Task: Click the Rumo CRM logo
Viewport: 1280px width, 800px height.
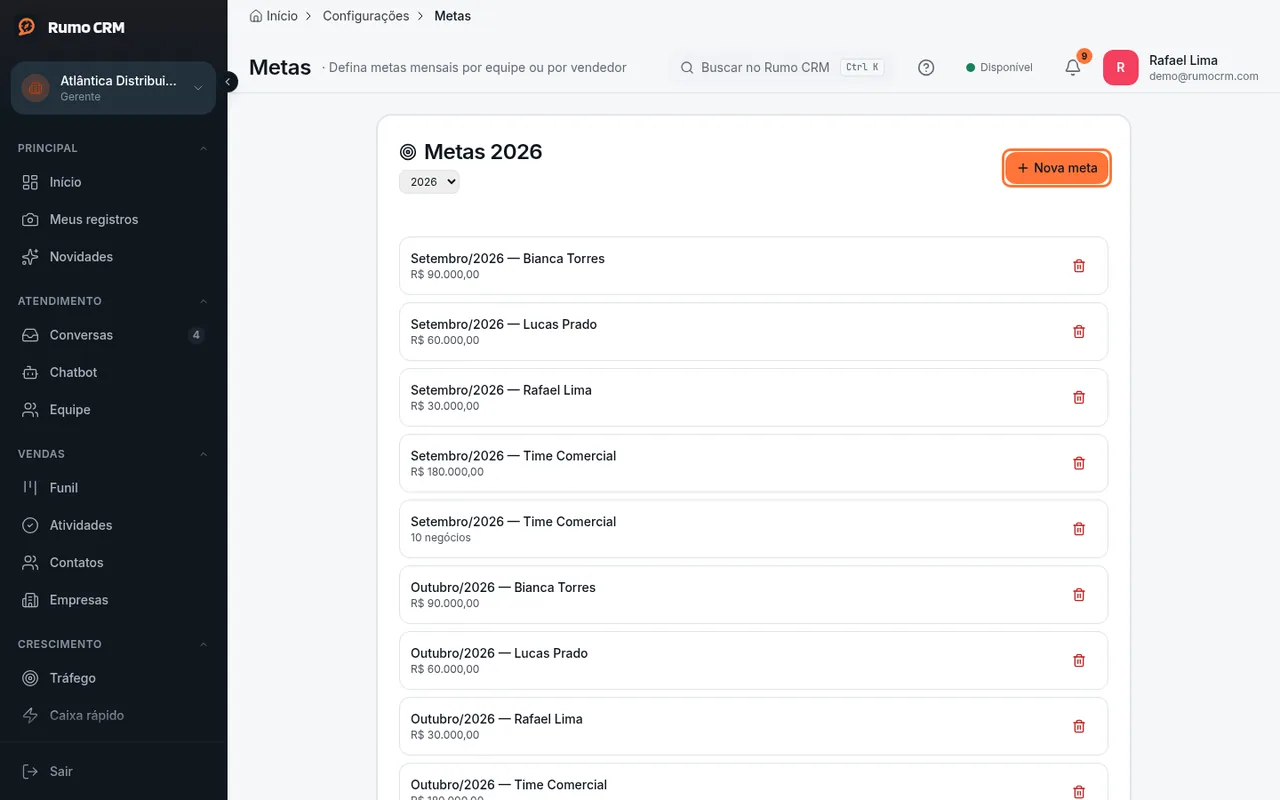Action: tap(72, 27)
